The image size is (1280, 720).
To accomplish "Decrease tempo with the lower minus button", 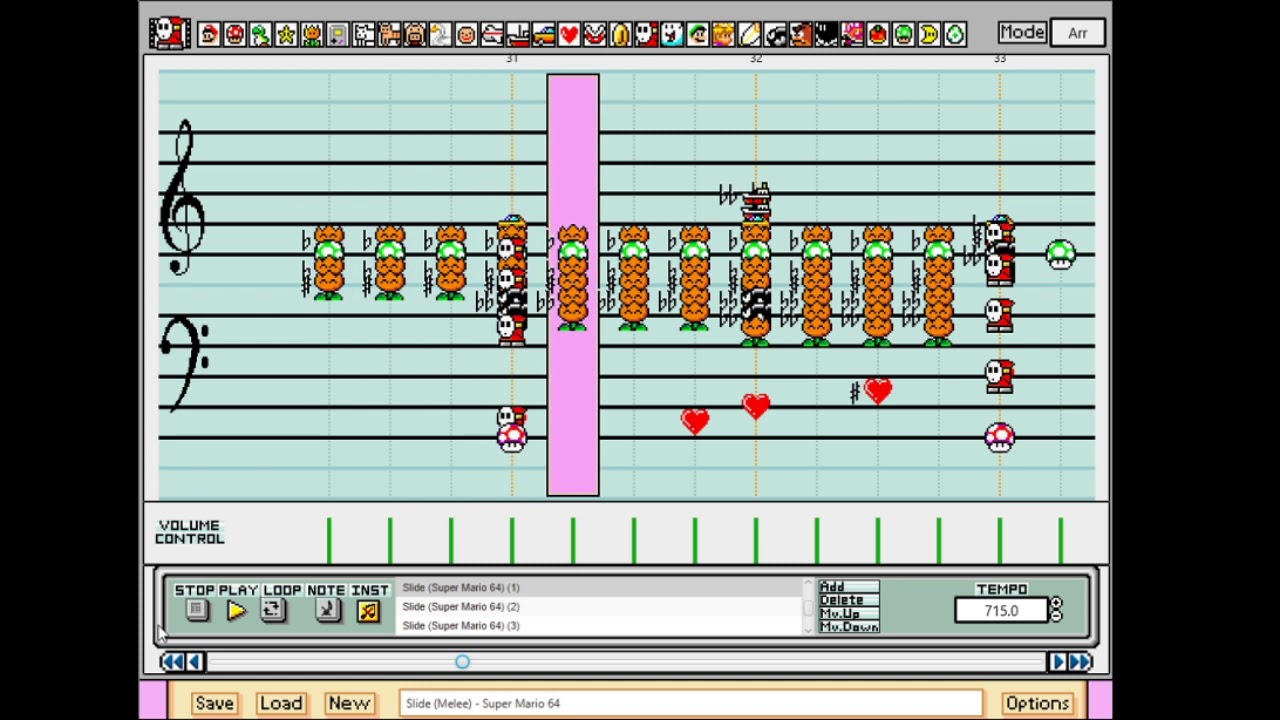I will point(1056,616).
